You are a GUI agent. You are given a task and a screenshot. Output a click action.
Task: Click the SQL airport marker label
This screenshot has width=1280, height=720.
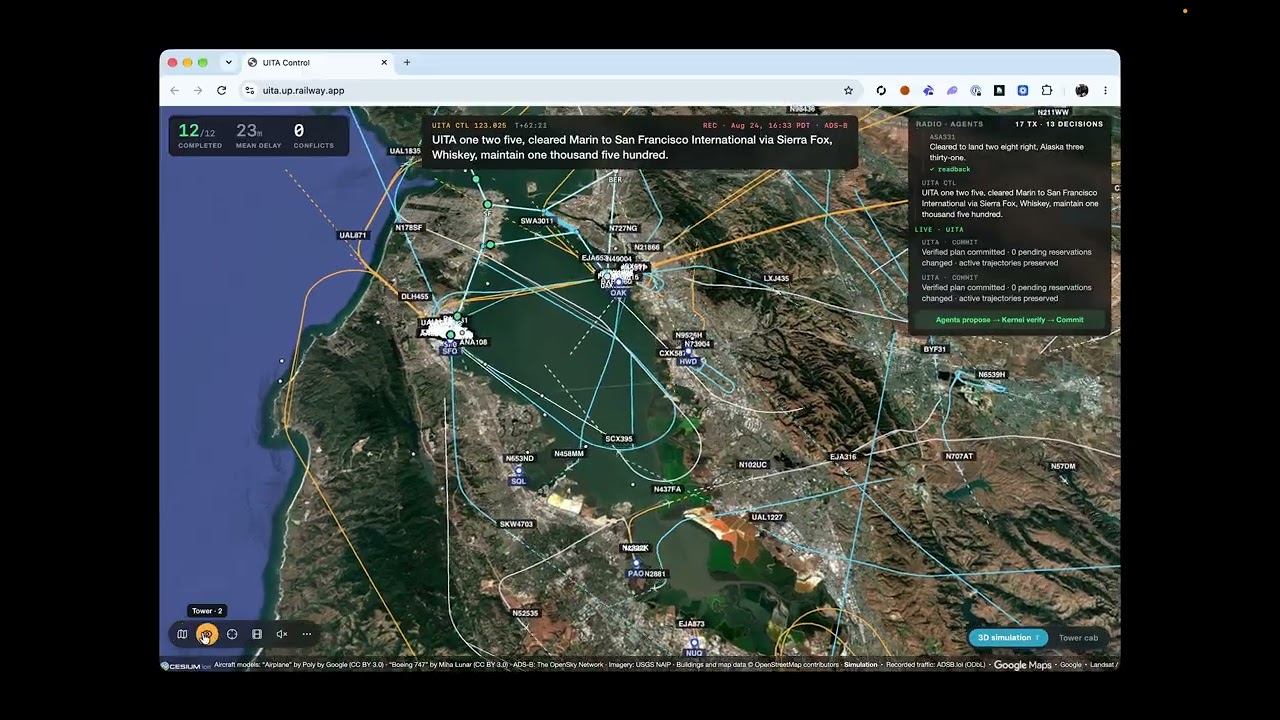(x=518, y=481)
